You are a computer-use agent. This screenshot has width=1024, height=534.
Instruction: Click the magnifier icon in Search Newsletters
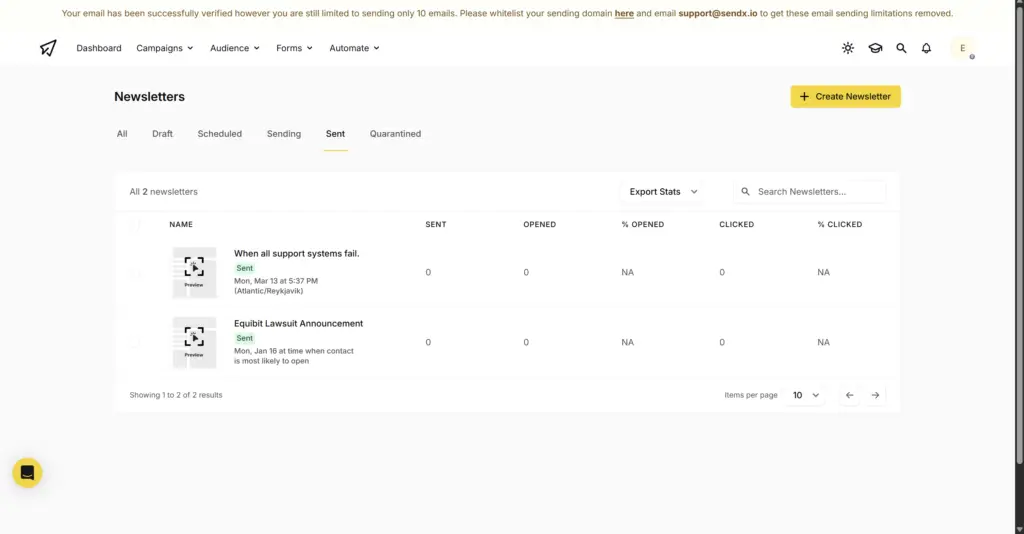tap(745, 191)
